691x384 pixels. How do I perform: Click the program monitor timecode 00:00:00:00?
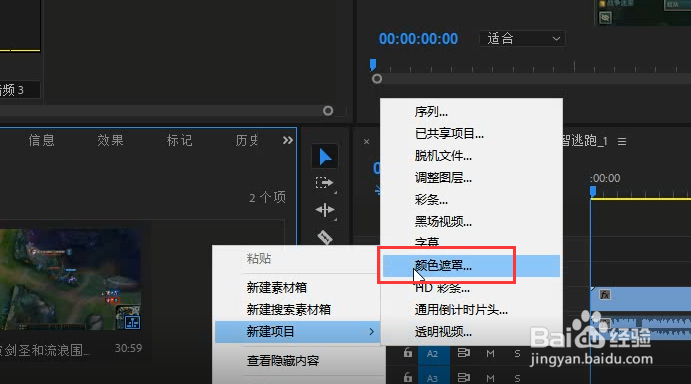tap(418, 39)
